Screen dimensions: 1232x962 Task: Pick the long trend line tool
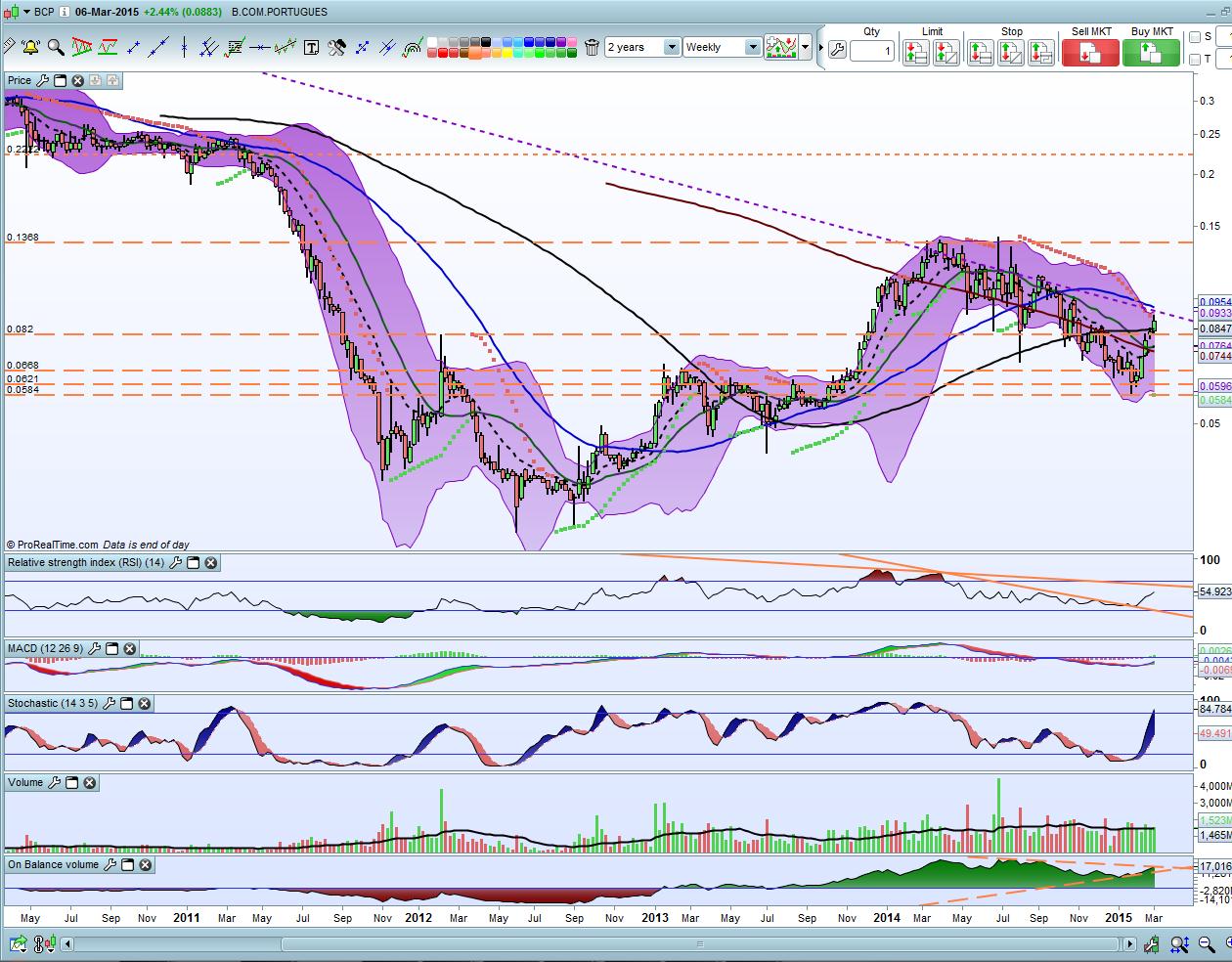tap(158, 47)
